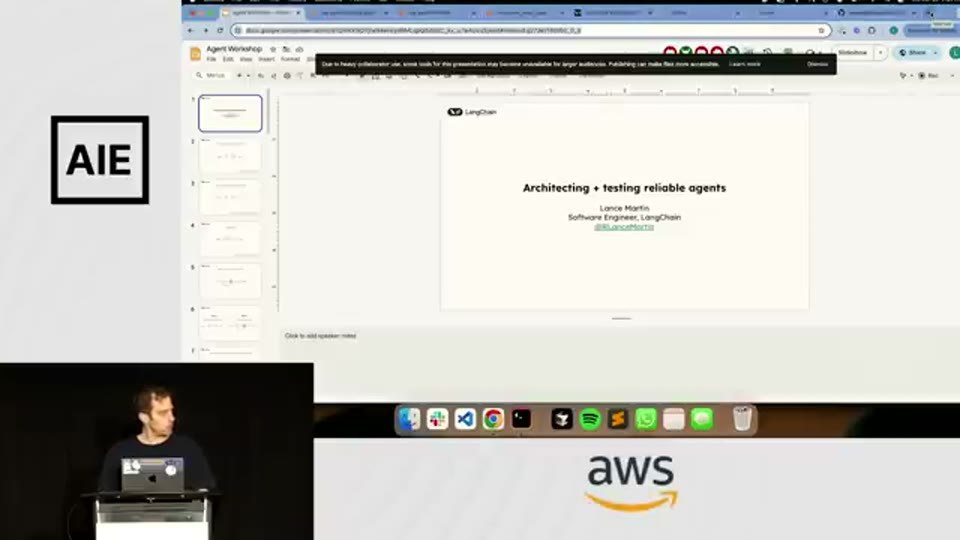Screen dimensions: 960x540
Task: Select slide 3 thumbnail
Action: pos(230,197)
